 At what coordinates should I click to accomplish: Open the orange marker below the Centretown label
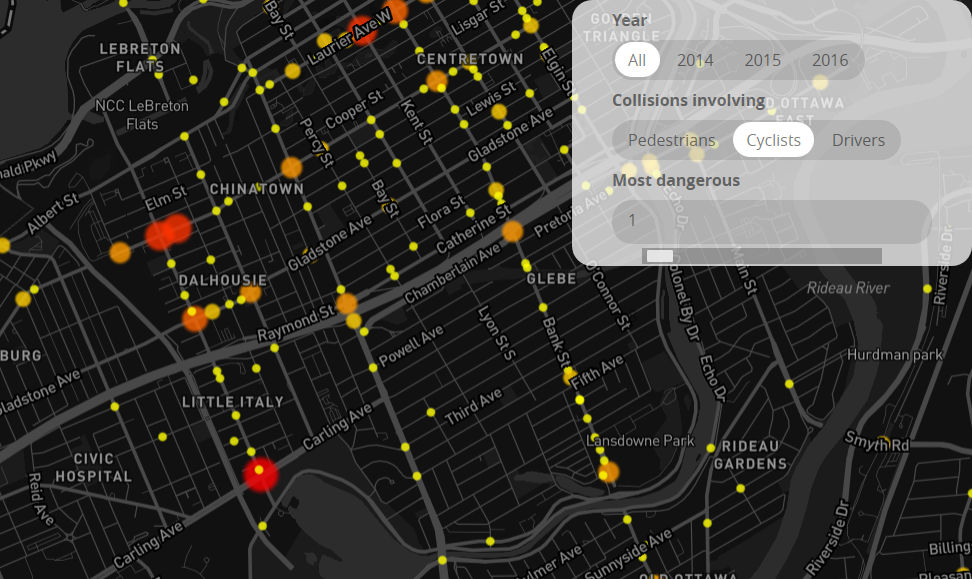click(437, 81)
